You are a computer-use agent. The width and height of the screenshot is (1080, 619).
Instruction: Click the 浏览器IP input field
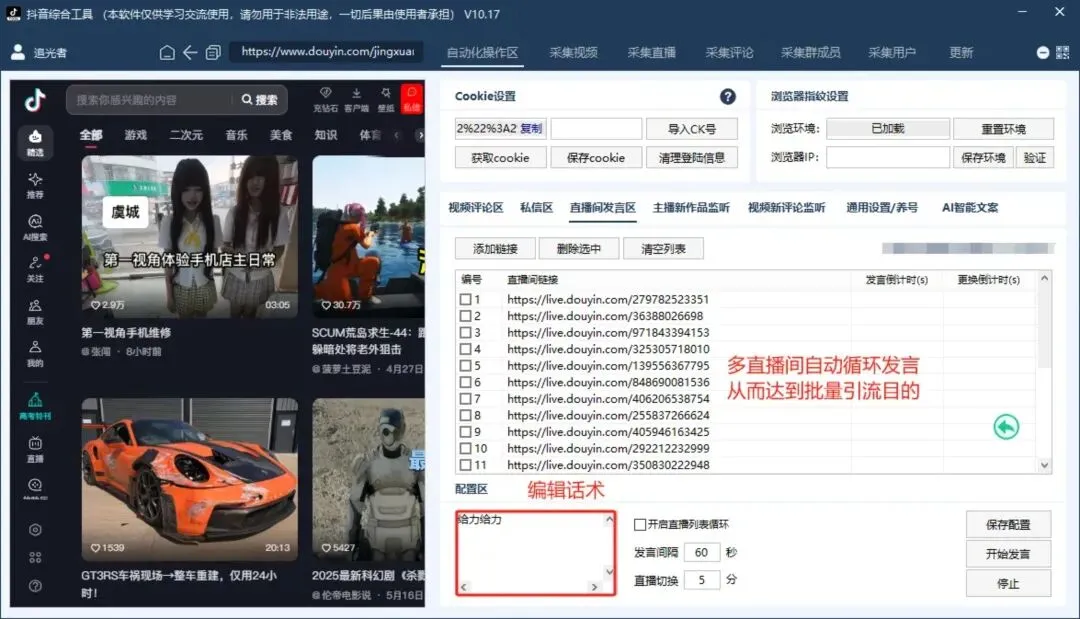point(888,158)
